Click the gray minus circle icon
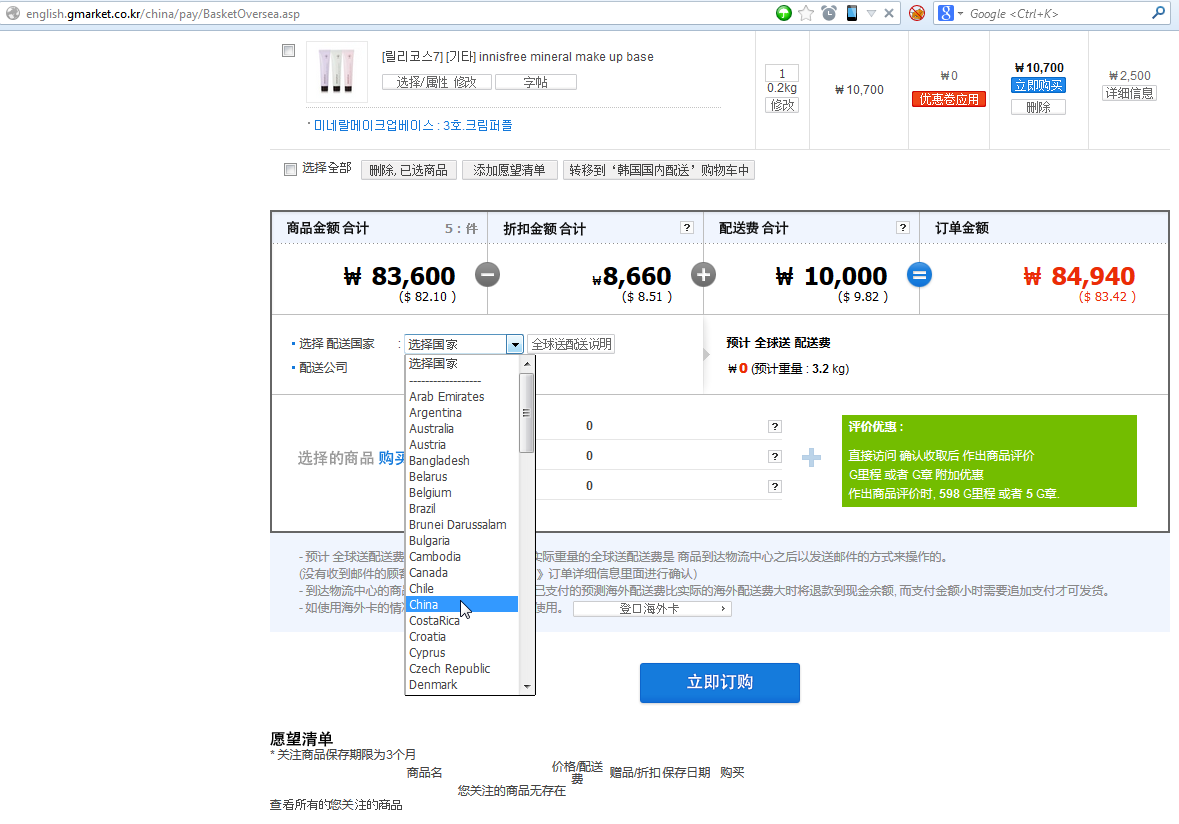This screenshot has width=1179, height=824. (x=487, y=274)
